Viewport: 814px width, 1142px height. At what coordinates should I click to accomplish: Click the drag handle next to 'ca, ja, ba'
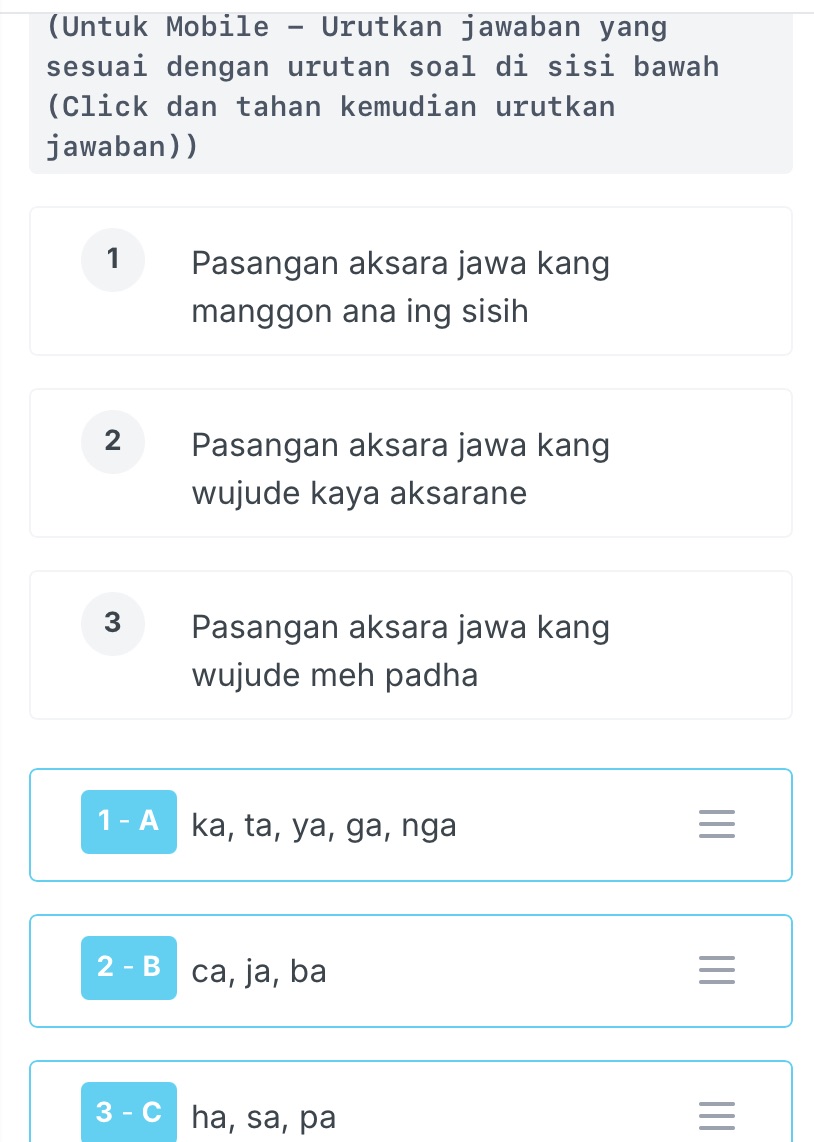pyautogui.click(x=716, y=969)
